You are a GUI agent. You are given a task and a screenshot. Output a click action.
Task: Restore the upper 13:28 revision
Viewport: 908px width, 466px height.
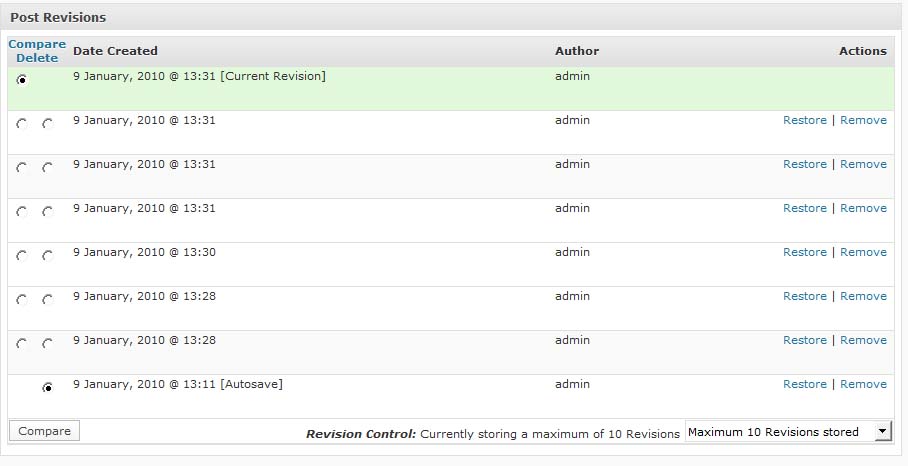pyautogui.click(x=804, y=296)
